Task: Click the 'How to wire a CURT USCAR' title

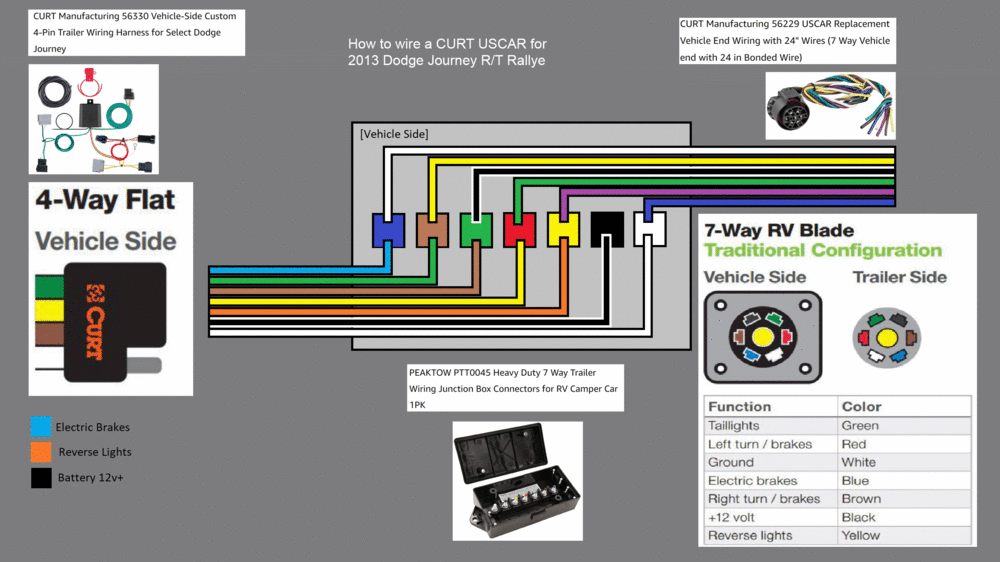Action: click(x=447, y=52)
